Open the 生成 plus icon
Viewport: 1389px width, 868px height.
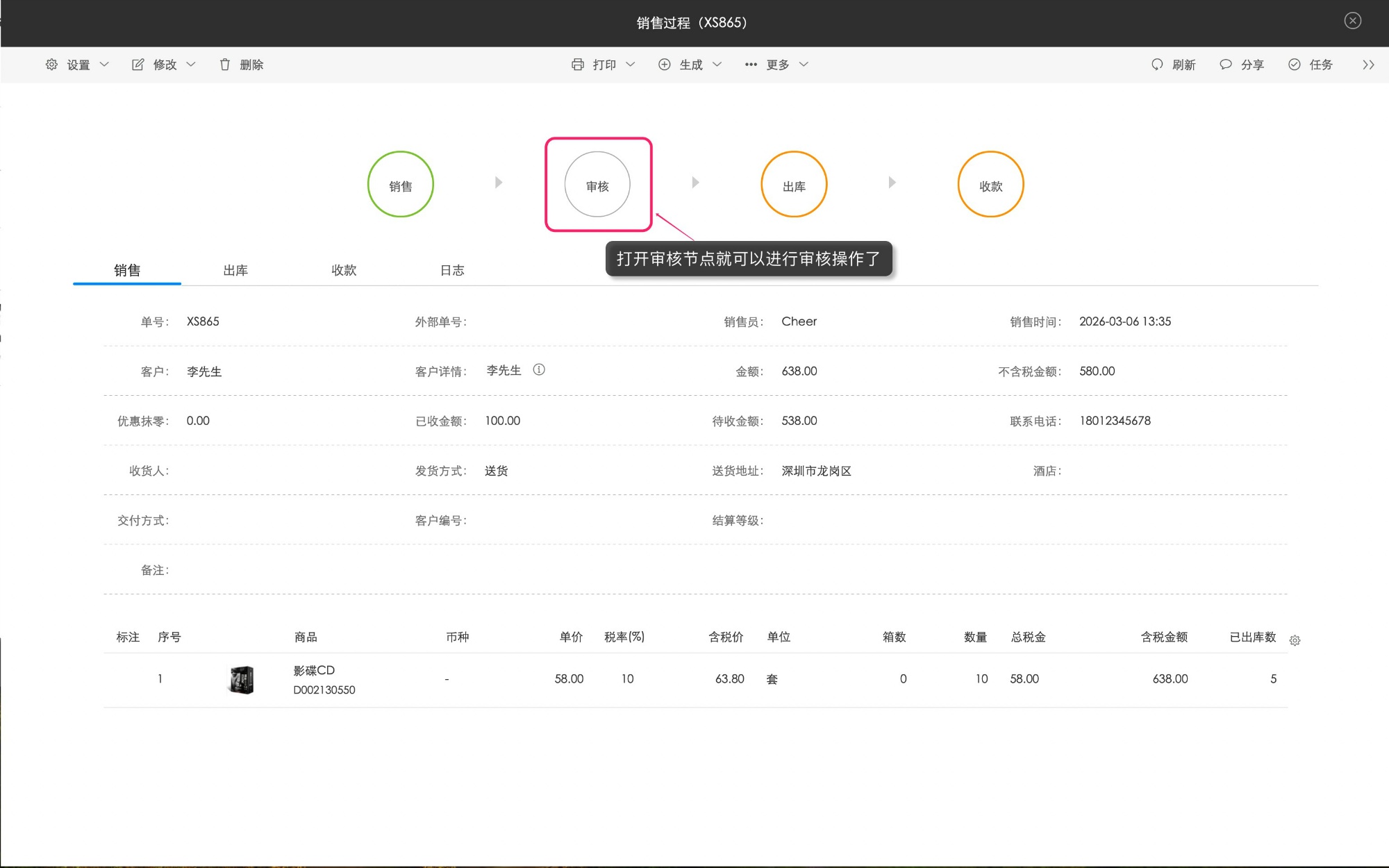click(664, 64)
